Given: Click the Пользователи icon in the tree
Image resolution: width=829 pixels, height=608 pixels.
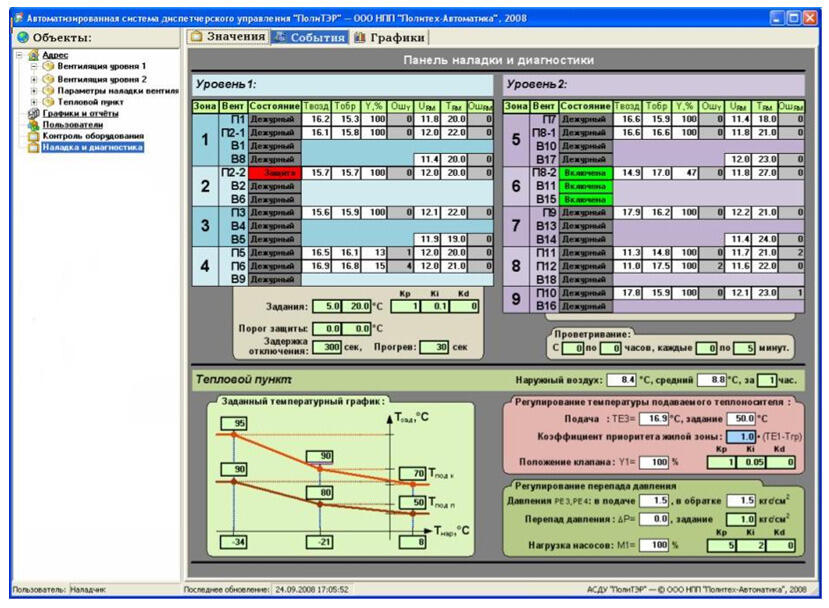Looking at the screenshot, I should click(x=33, y=125).
